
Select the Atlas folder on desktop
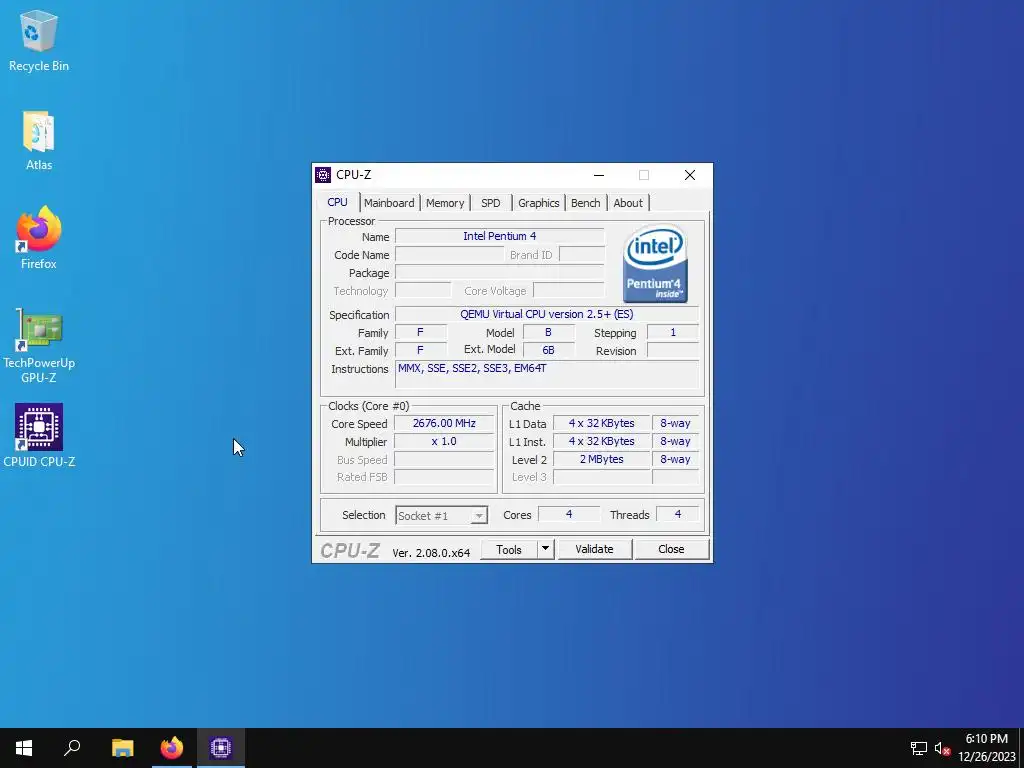(39, 141)
